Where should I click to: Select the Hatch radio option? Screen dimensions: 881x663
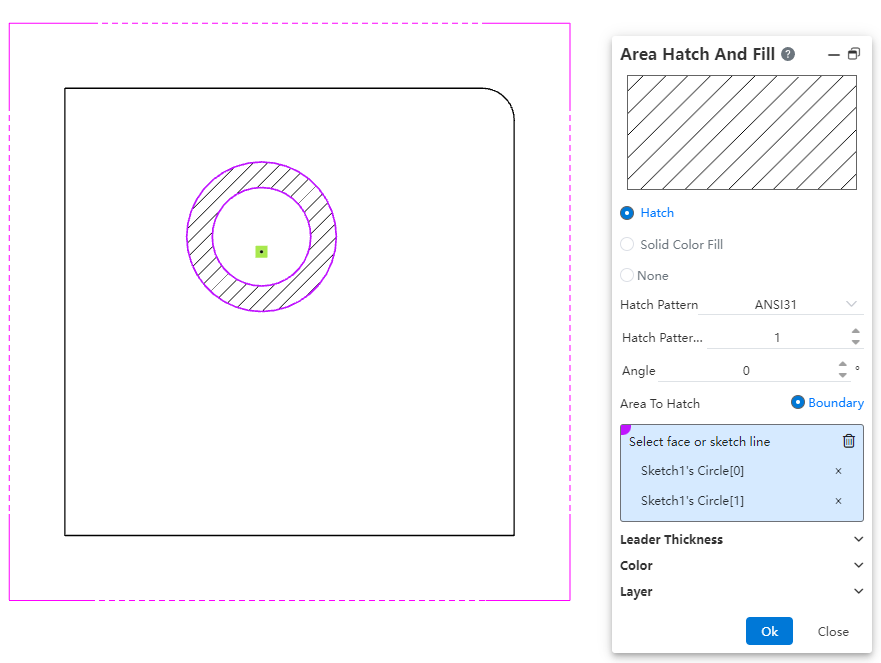628,213
